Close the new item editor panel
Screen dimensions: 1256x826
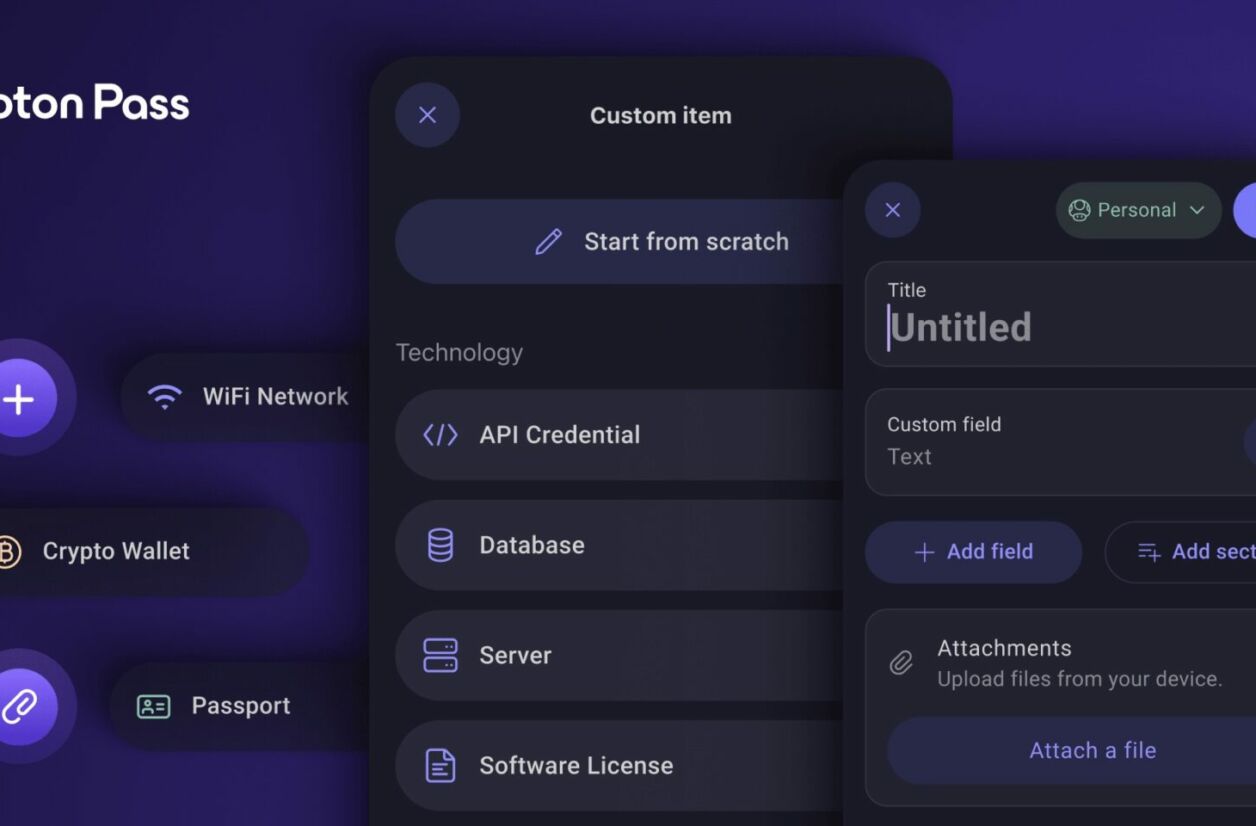[x=893, y=210]
